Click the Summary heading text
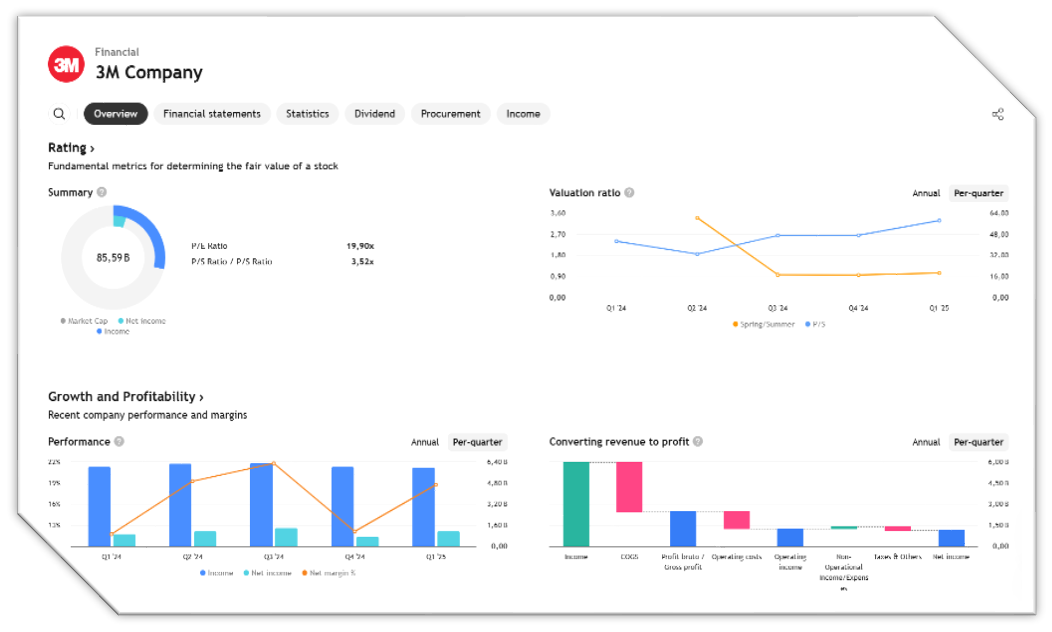Image resolution: width=1052 pixels, height=632 pixels. click(x=70, y=193)
